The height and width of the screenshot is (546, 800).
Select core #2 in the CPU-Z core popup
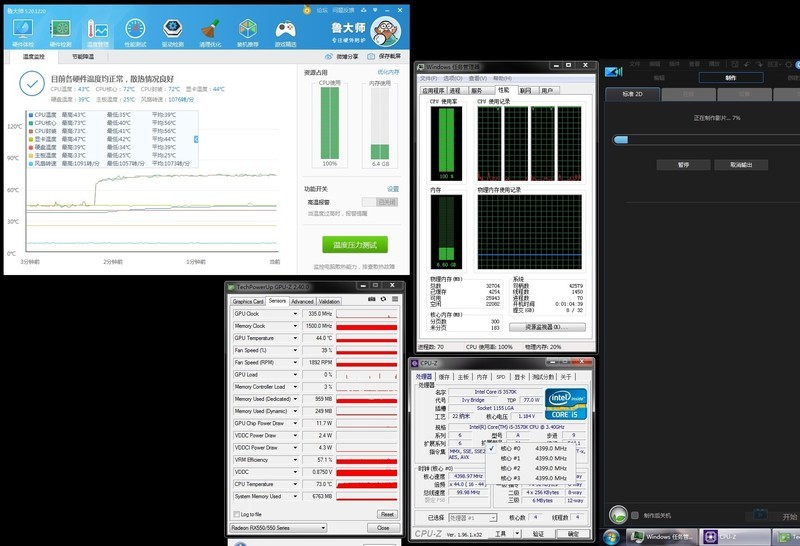[531, 468]
